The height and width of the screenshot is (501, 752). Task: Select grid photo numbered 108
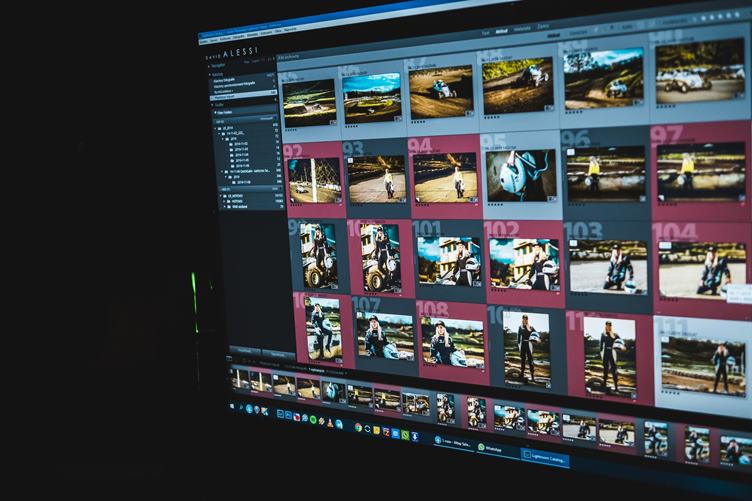pyautogui.click(x=453, y=342)
